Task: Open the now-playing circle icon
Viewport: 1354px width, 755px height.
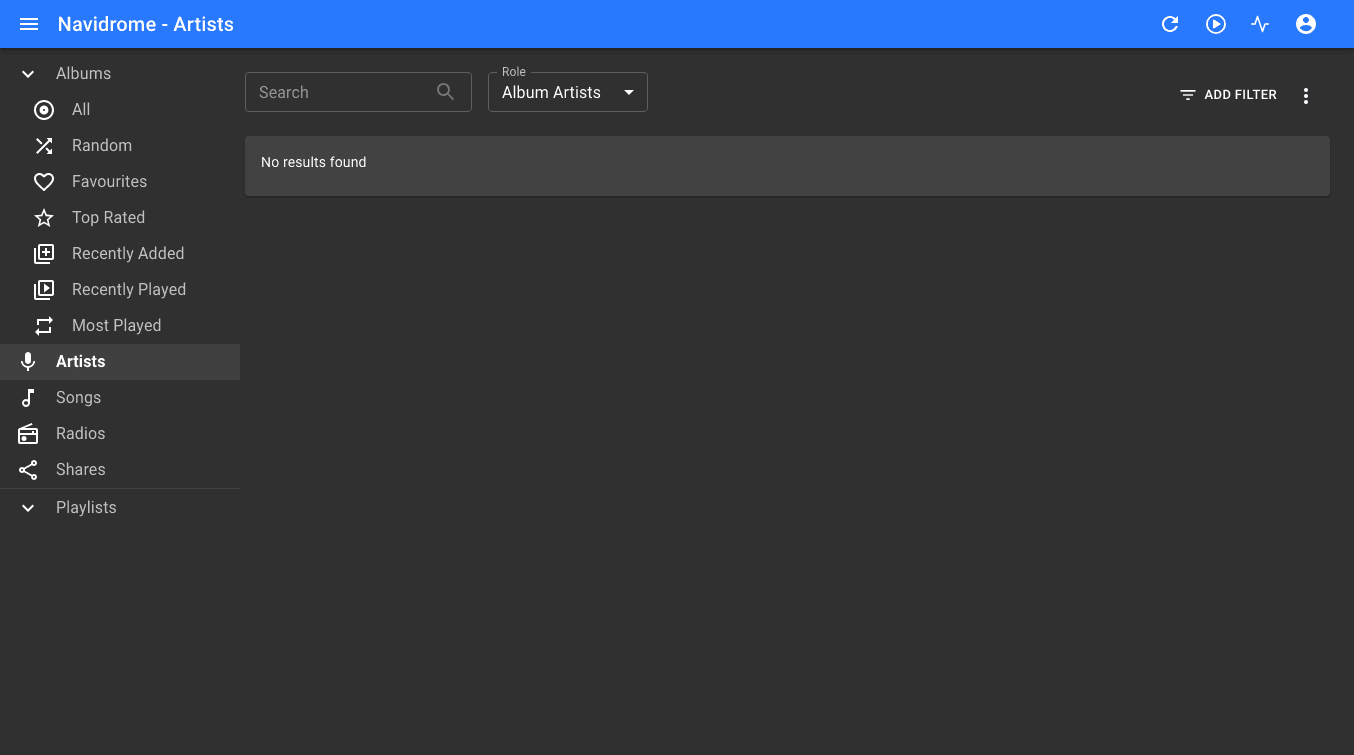Action: pos(1216,24)
